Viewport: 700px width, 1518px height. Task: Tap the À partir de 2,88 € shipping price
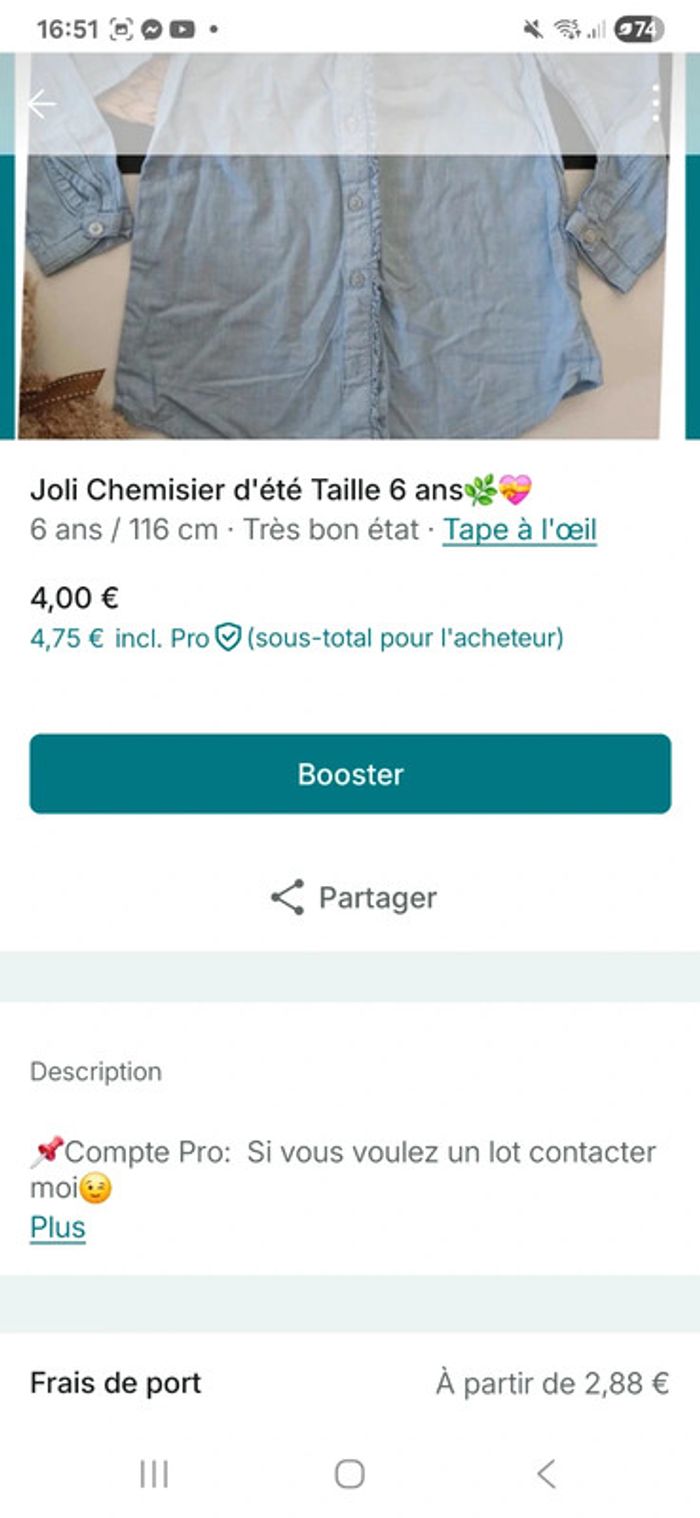(x=552, y=1383)
